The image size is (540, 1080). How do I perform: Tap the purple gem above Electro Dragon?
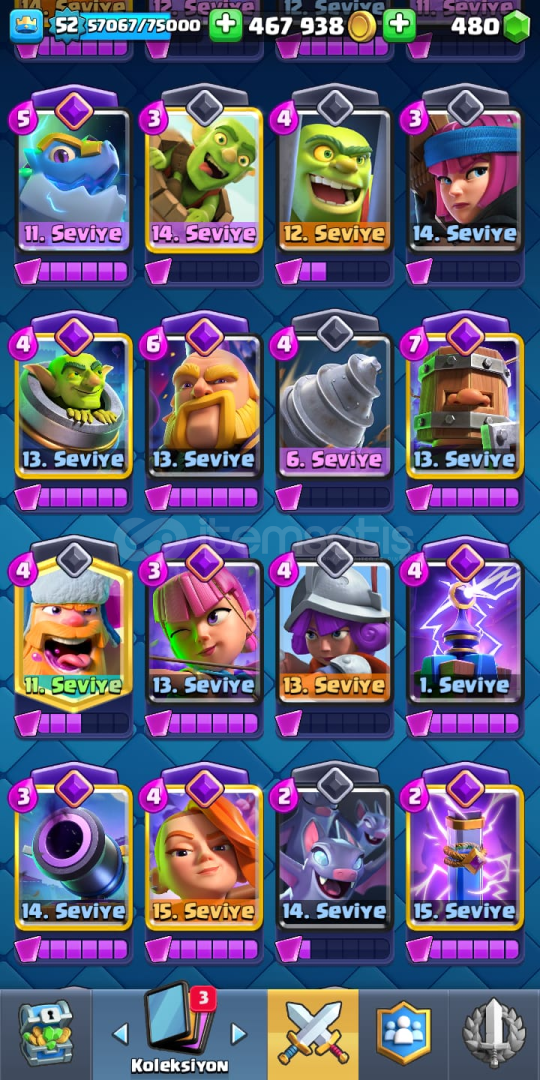point(74,110)
